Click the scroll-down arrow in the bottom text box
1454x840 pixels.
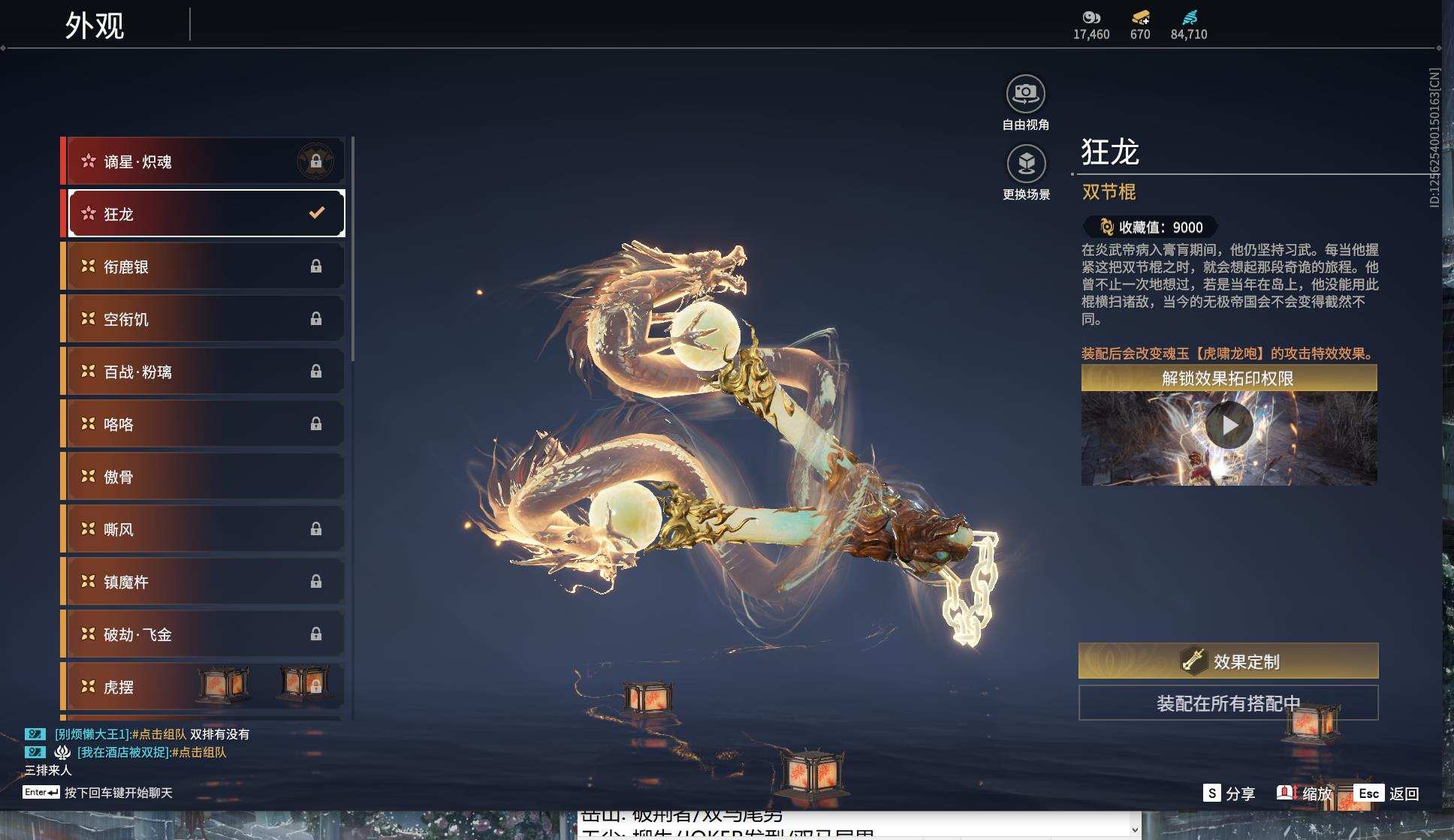(1134, 829)
